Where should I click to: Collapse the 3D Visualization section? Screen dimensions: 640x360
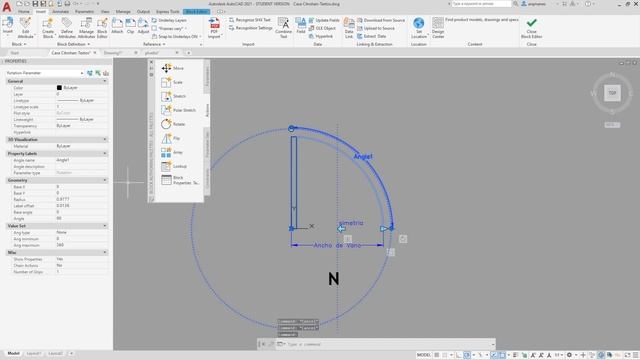click(105, 140)
